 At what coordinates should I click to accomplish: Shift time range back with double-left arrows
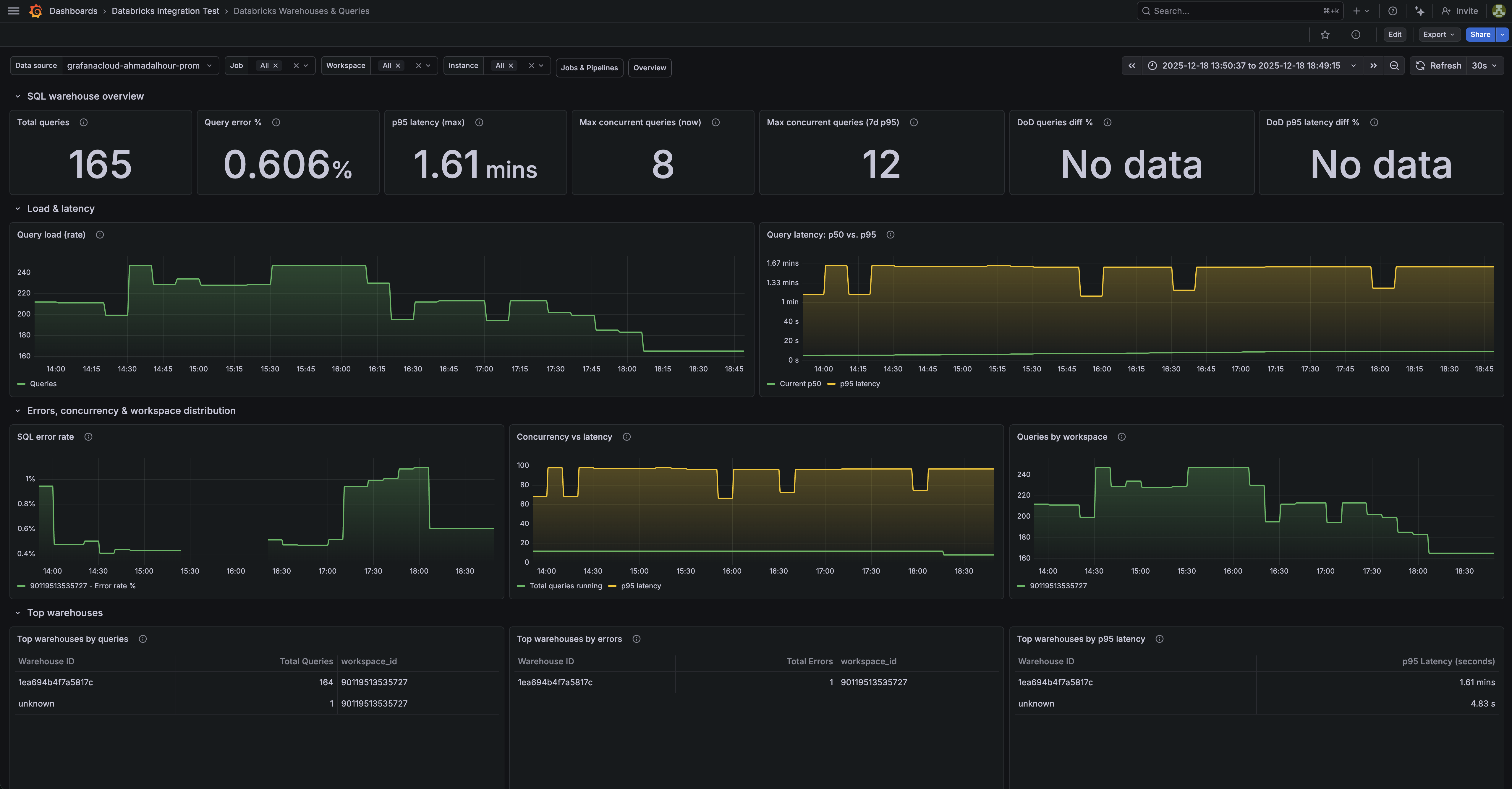point(1132,66)
